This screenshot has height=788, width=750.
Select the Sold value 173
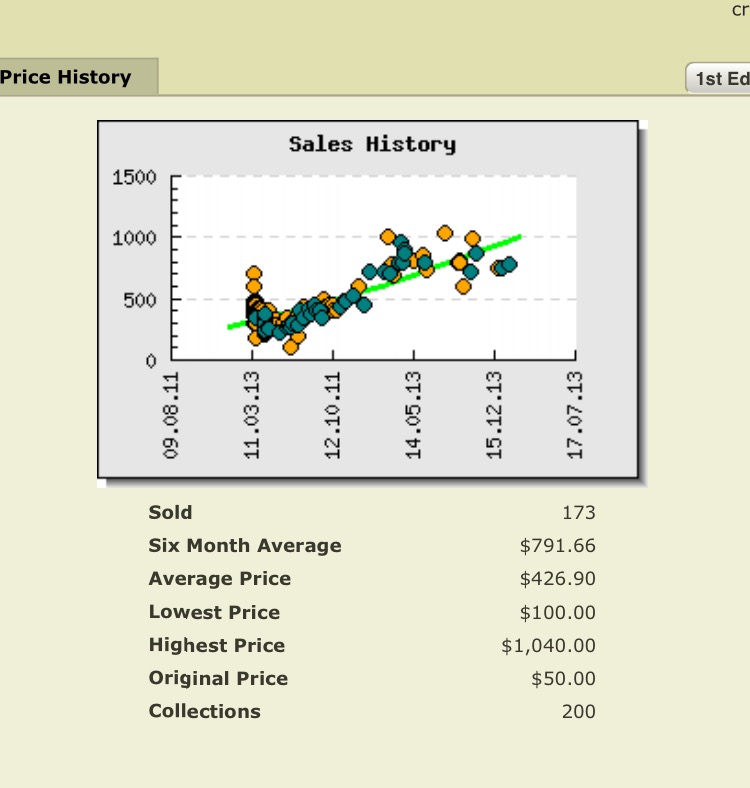pyautogui.click(x=579, y=513)
